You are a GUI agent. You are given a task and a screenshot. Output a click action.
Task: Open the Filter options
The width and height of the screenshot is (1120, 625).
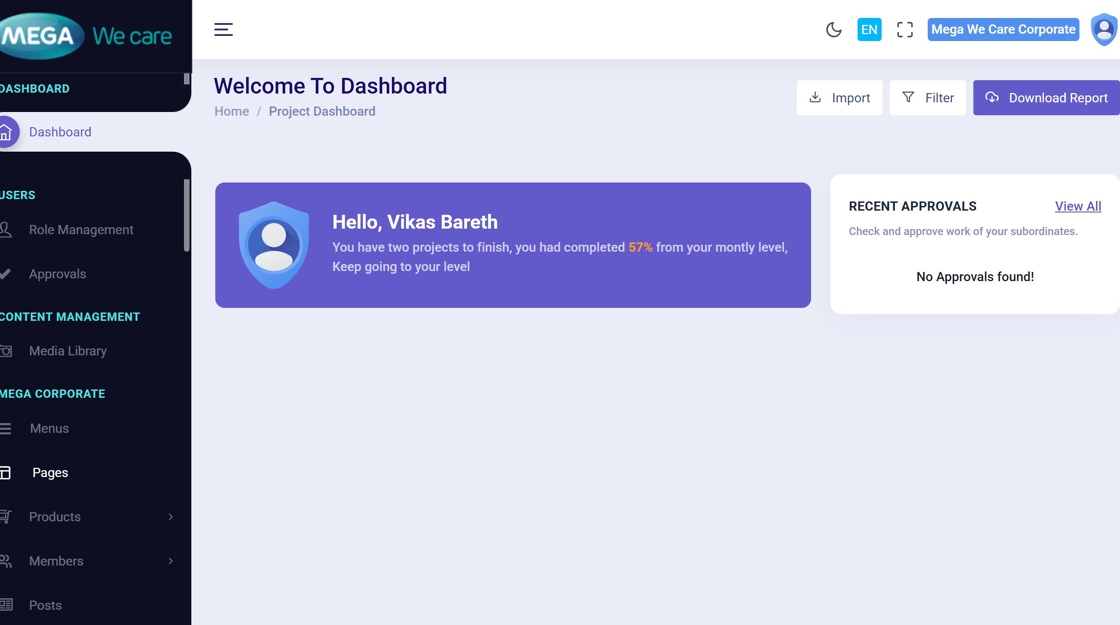click(x=927, y=98)
